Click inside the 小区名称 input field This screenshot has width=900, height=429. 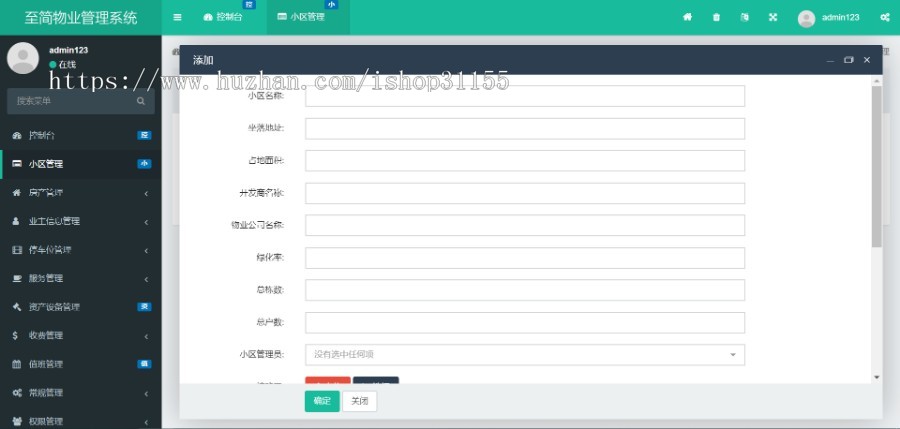525,96
